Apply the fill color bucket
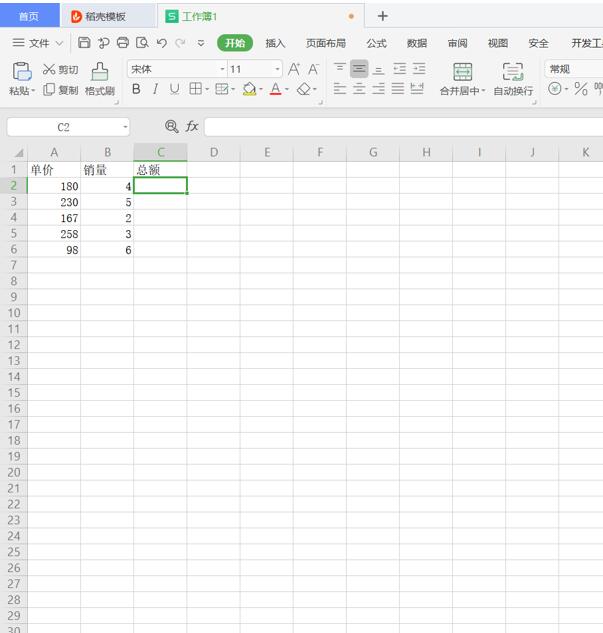 coord(249,89)
